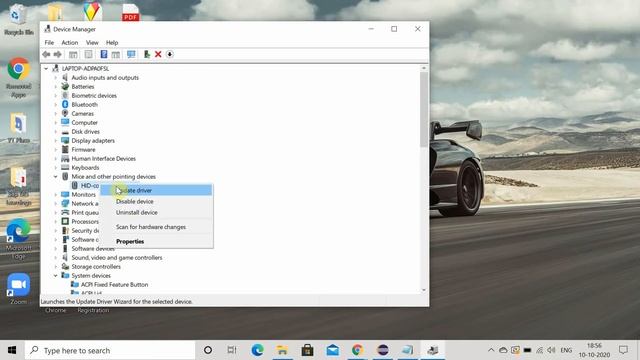
Task: Click the Forward arrow toolbar icon
Action: [58, 54]
